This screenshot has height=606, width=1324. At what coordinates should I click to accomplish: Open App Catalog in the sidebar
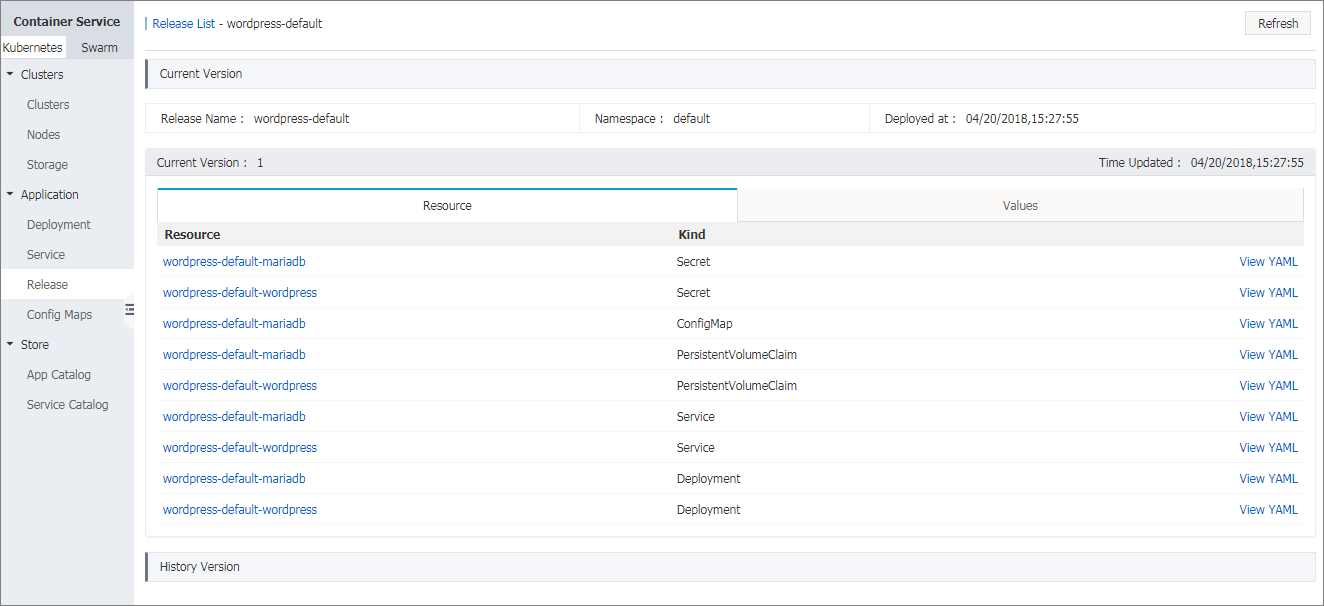point(59,374)
